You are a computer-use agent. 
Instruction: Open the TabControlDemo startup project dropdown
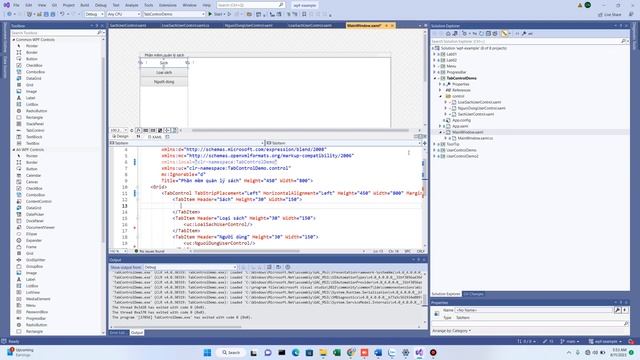tap(174, 14)
